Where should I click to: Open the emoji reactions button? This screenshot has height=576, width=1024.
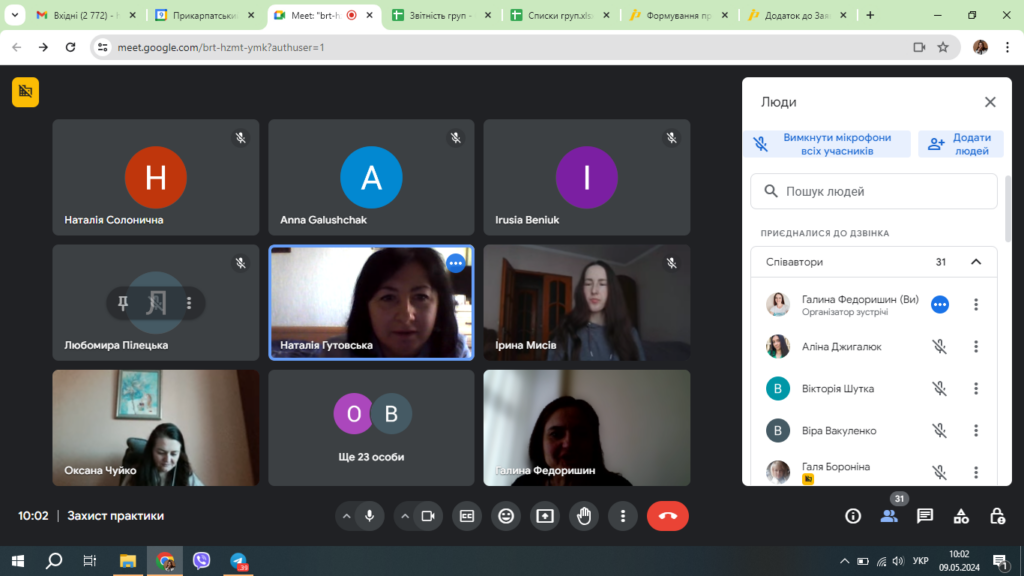pyautogui.click(x=506, y=516)
